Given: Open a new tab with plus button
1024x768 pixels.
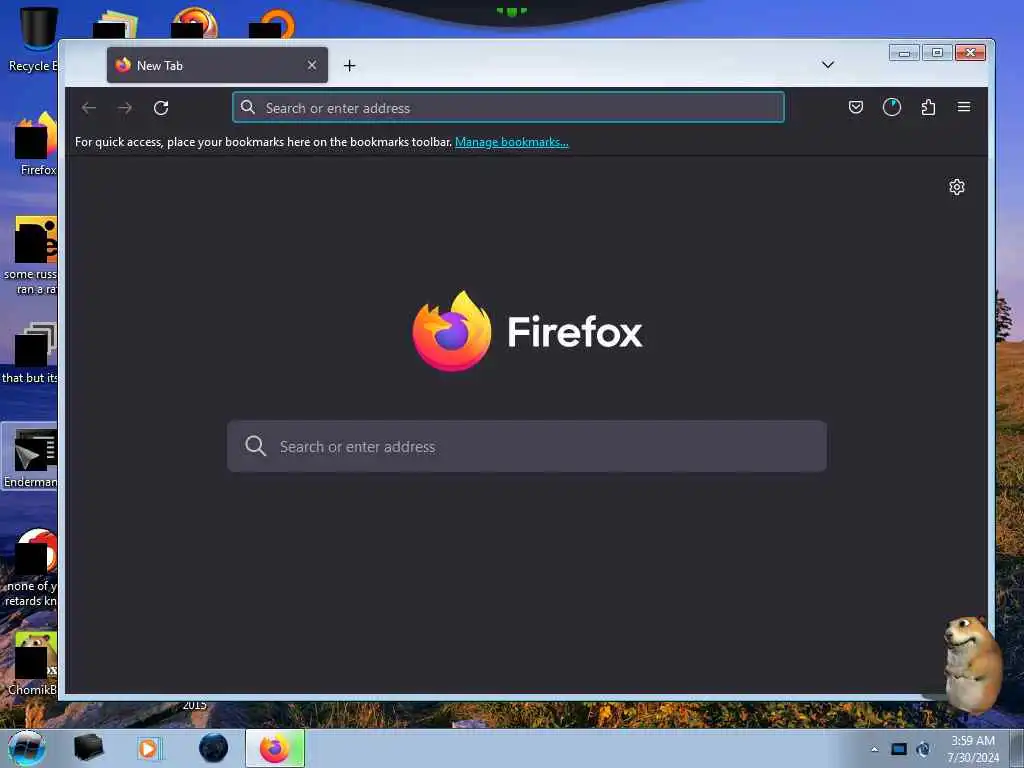Looking at the screenshot, I should click(349, 65).
